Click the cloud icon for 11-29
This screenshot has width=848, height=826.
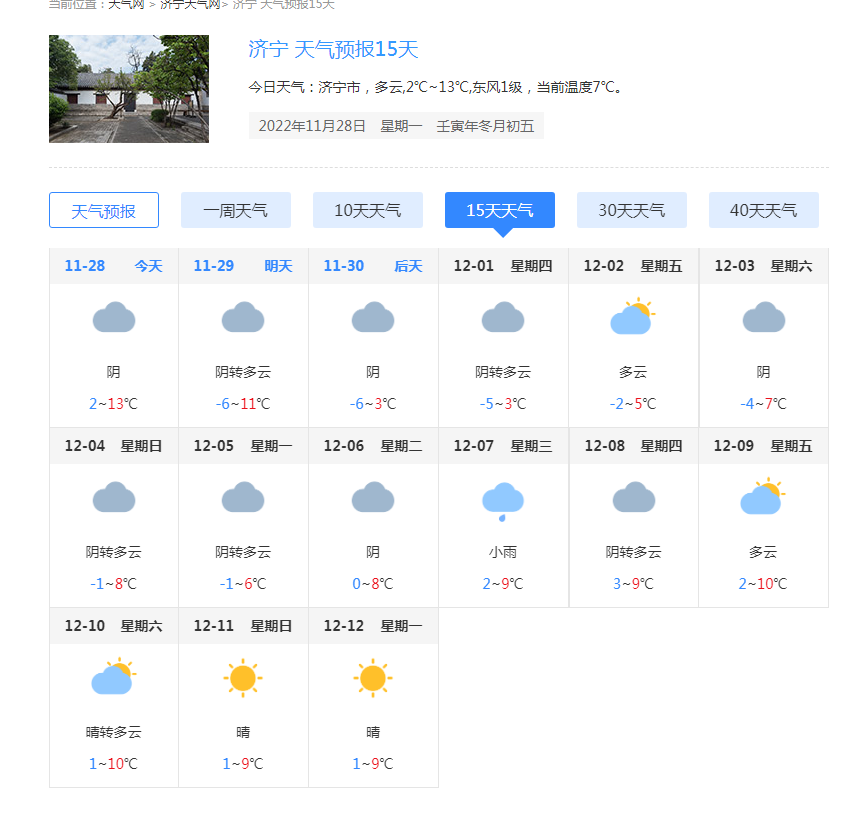[243, 318]
